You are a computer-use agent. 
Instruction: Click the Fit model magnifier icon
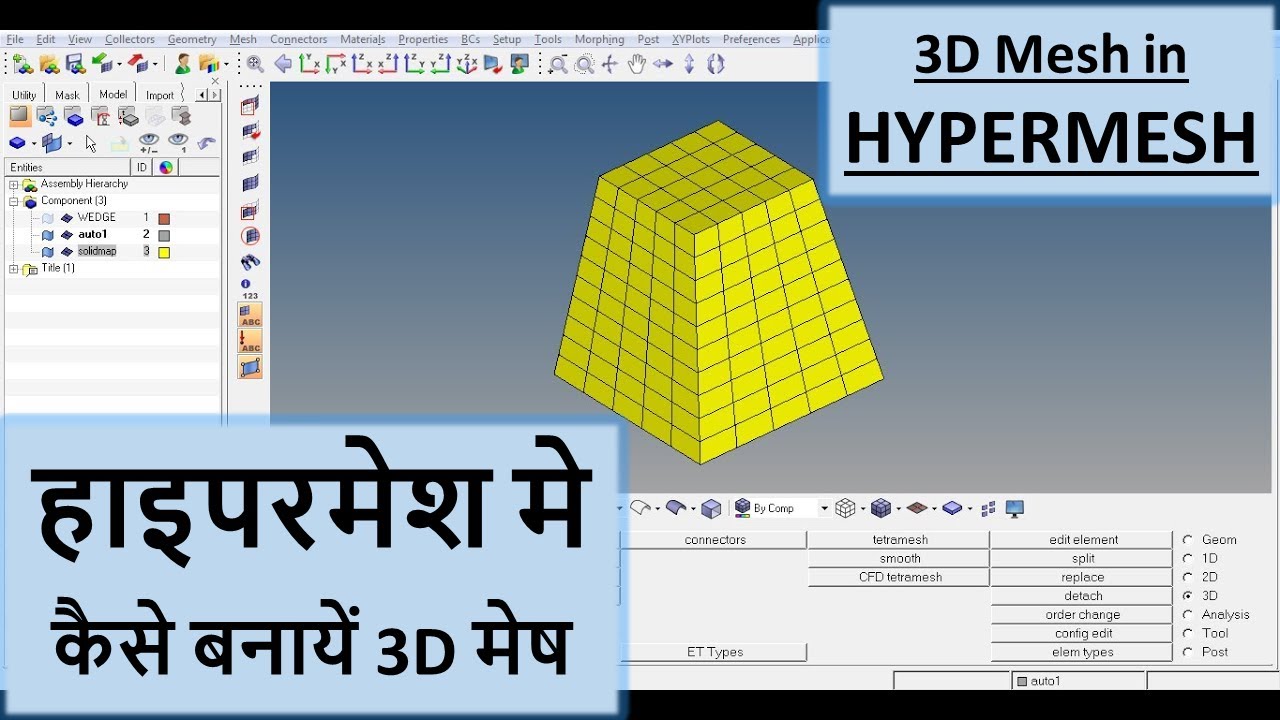[x=255, y=64]
